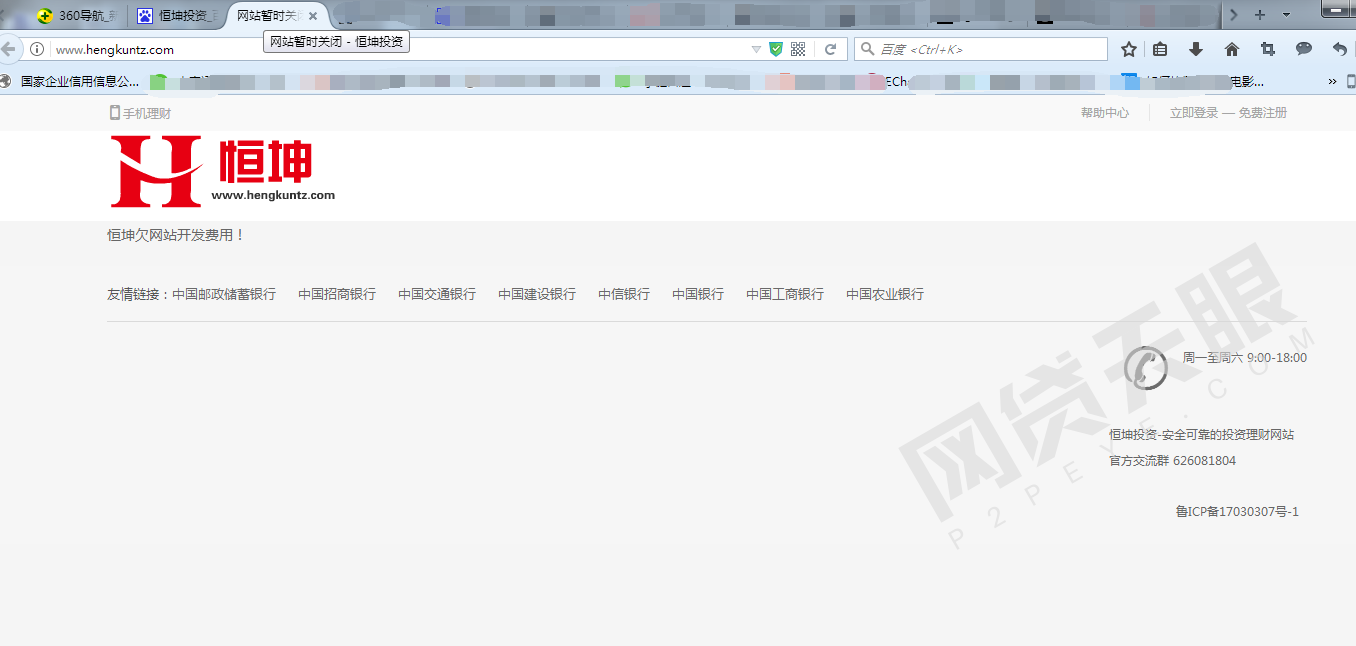
Task: Expand the bookmarks overflow chevron
Action: pyautogui.click(x=1333, y=81)
